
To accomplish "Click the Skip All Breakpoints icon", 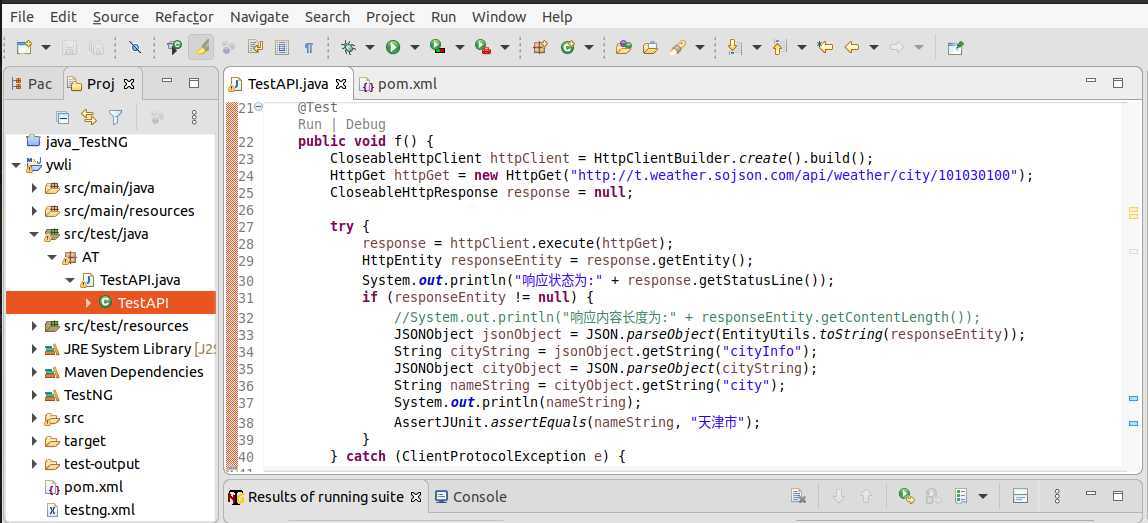I will click(x=135, y=48).
